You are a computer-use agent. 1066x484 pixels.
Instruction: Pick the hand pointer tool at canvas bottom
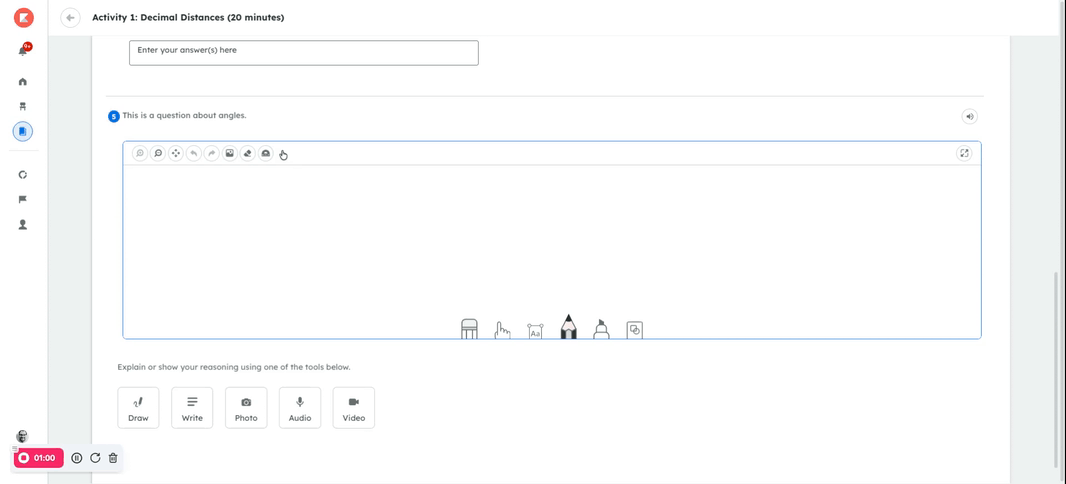click(x=502, y=330)
